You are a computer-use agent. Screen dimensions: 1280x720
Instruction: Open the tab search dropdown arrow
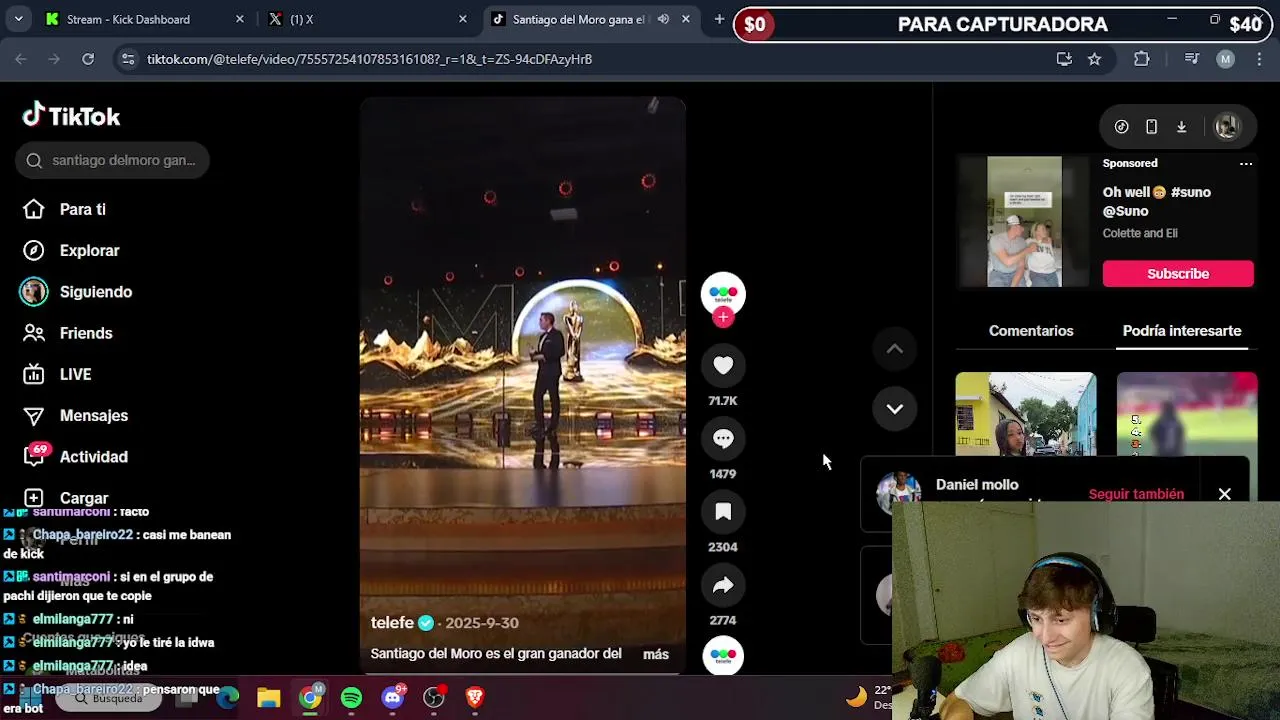pyautogui.click(x=18, y=19)
